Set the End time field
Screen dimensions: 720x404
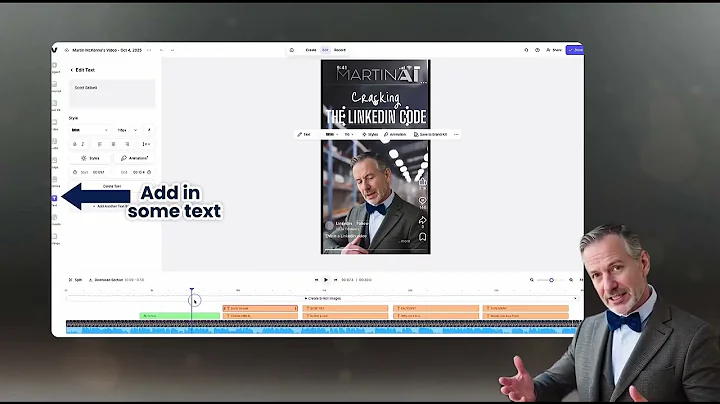point(139,173)
